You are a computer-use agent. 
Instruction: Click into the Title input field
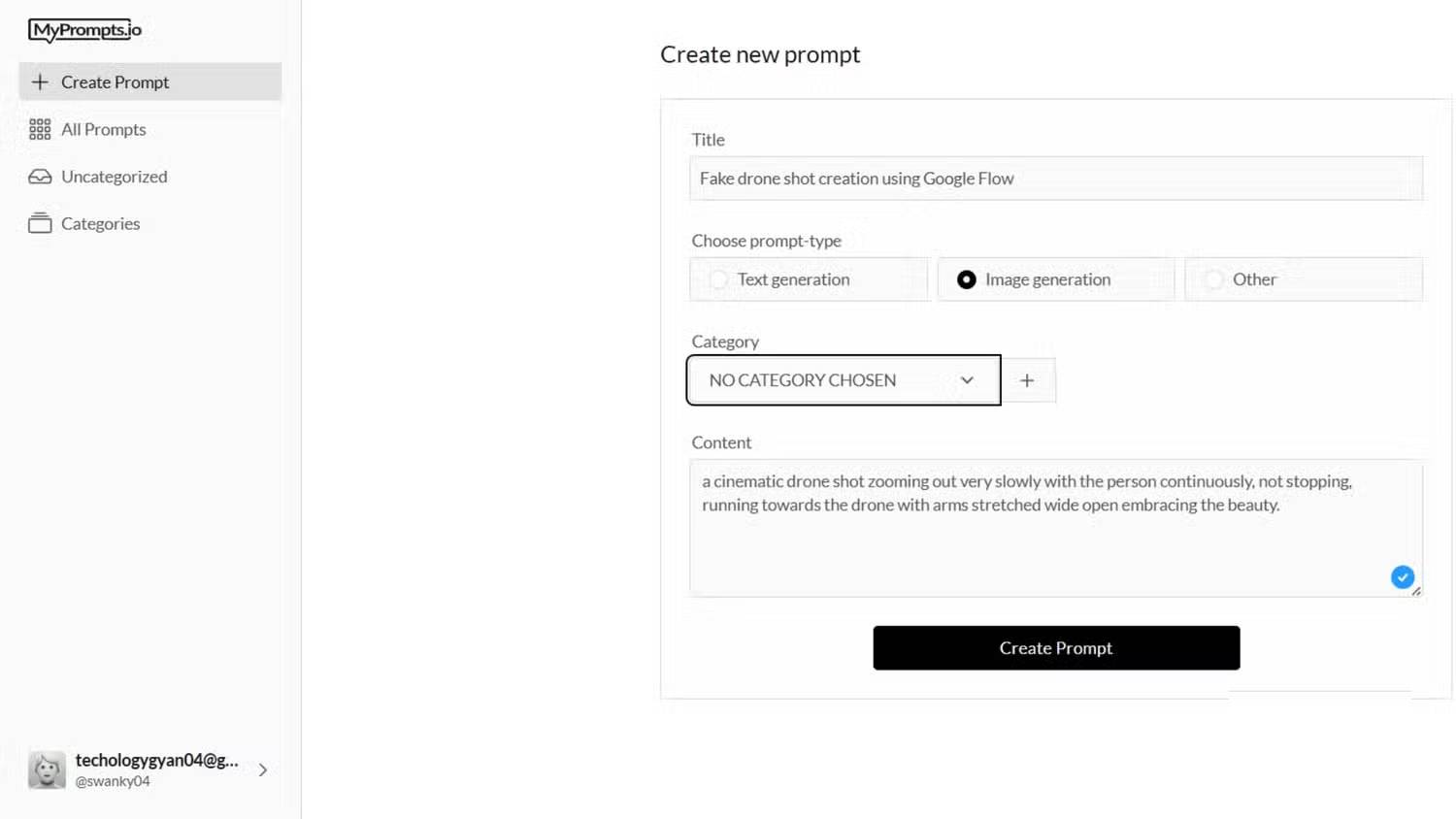(x=1055, y=179)
